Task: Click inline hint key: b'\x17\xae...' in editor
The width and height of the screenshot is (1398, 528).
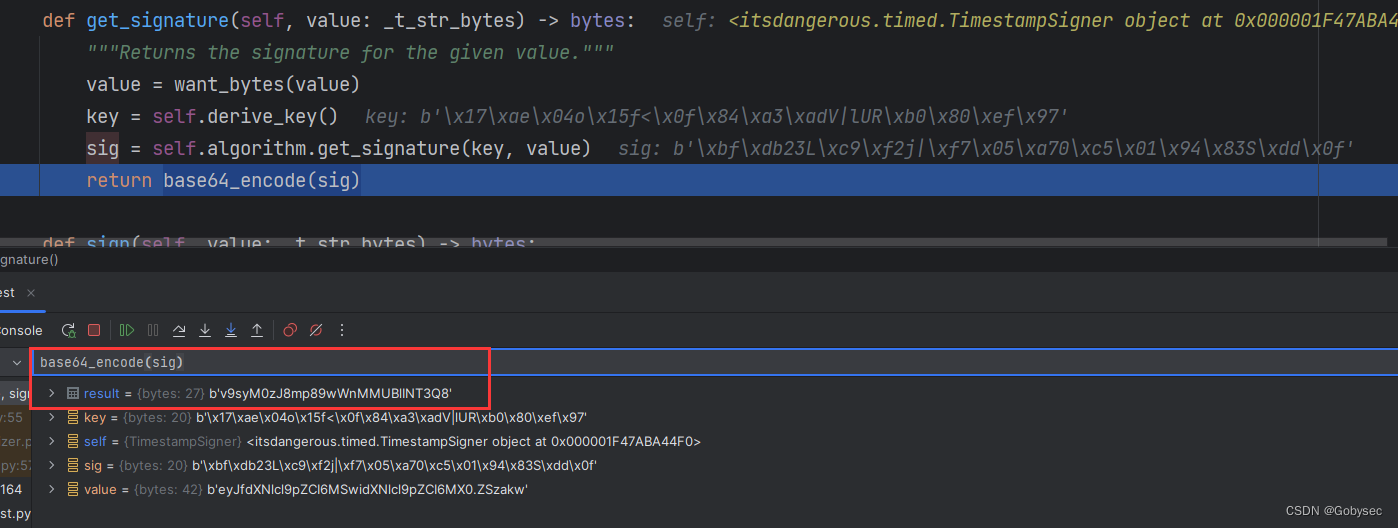Action: coord(717,117)
